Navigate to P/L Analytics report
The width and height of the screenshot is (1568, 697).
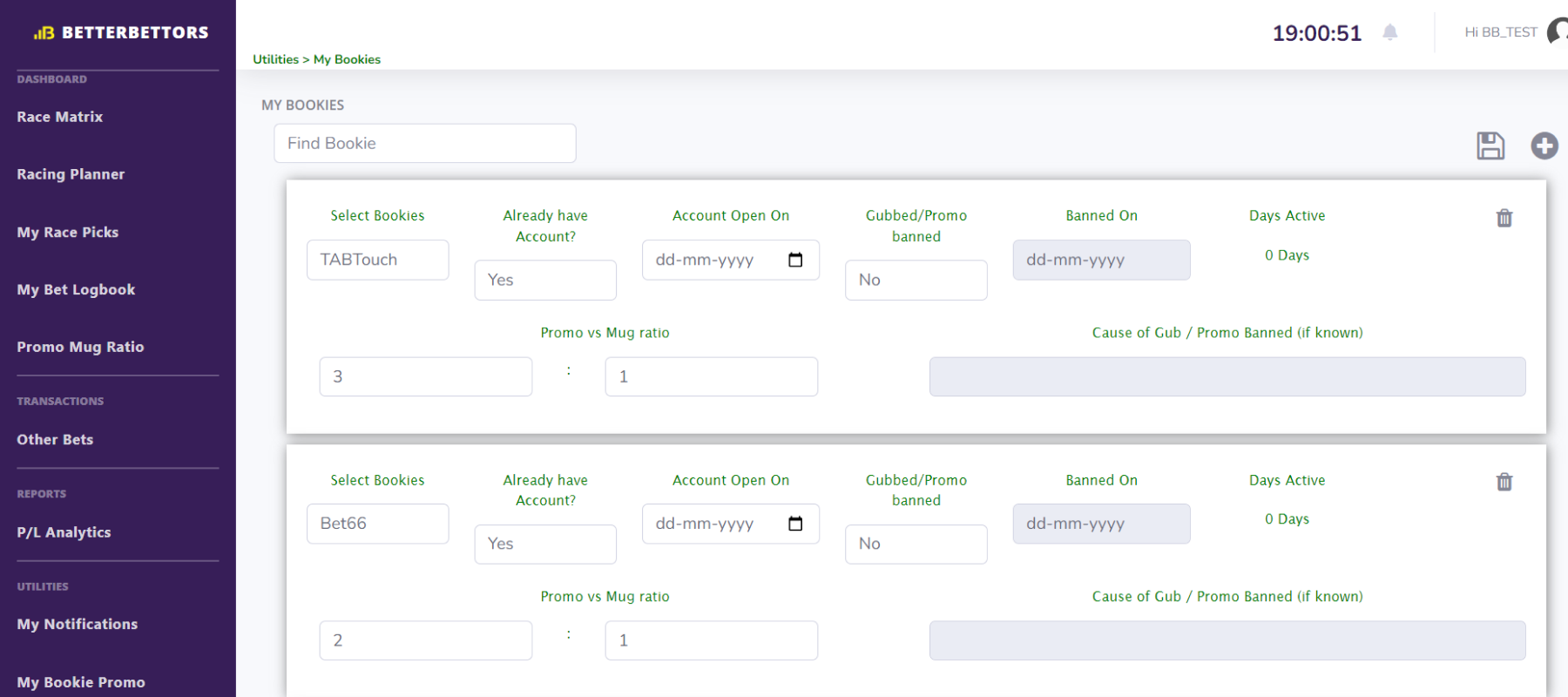[64, 532]
